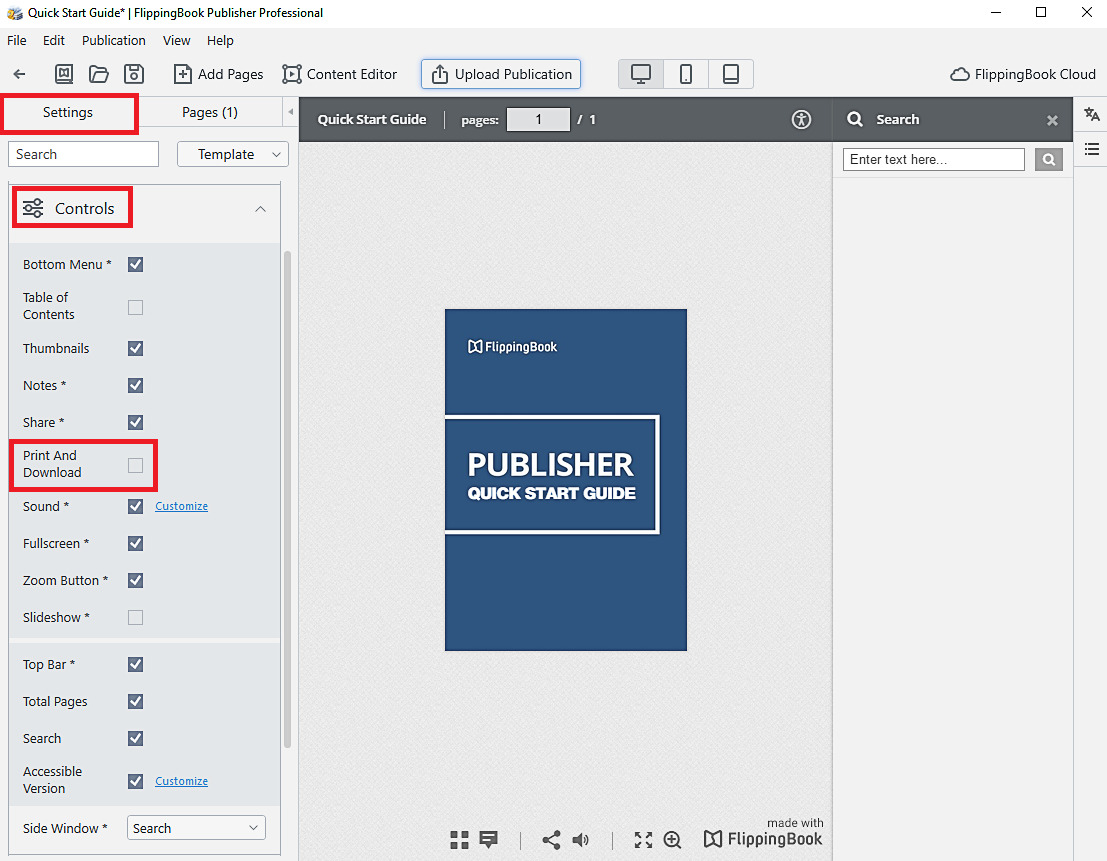
Task: Collapse the Controls section chevron
Action: point(261,209)
